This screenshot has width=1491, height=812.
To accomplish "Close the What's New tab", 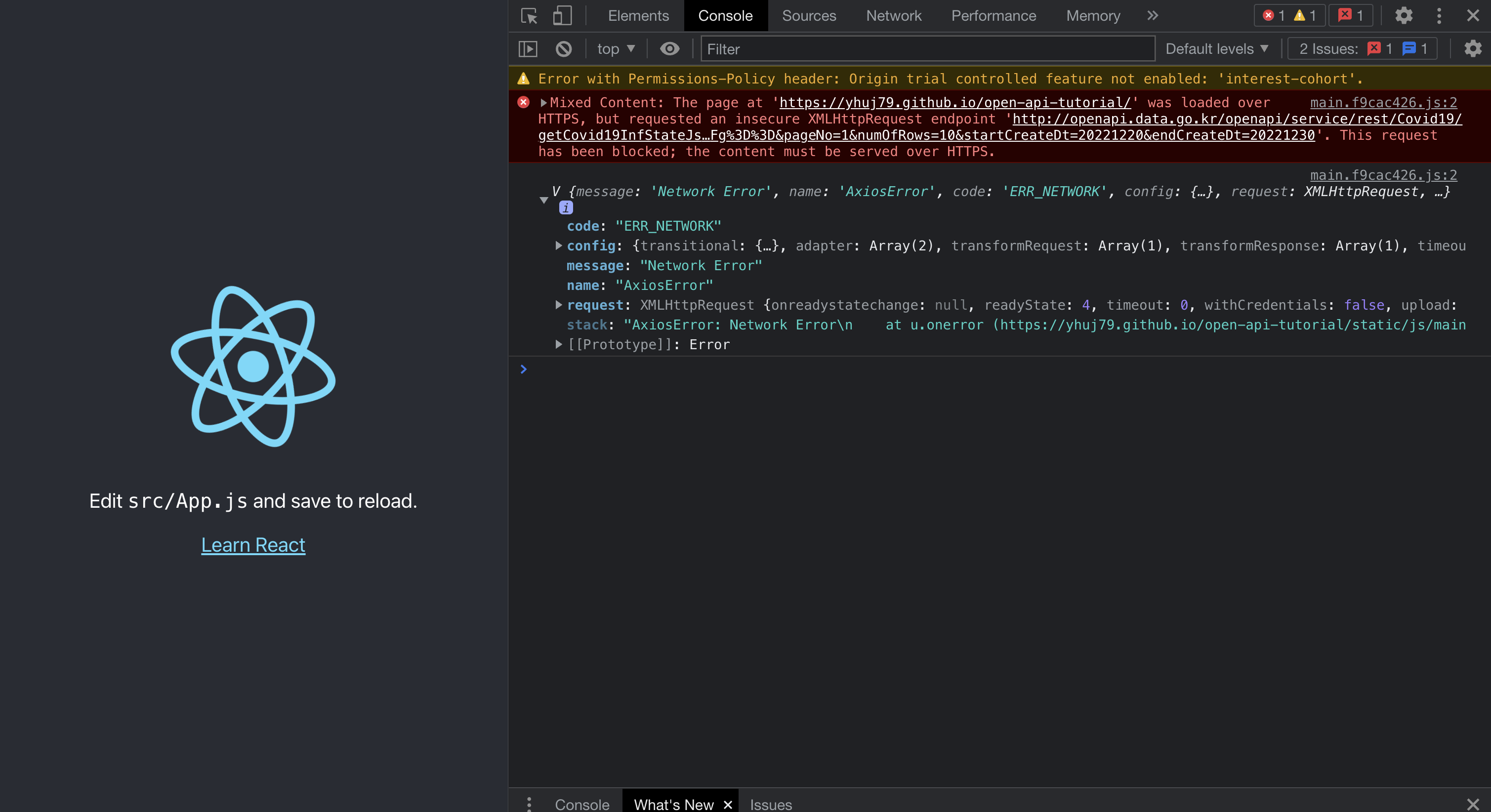I will tap(728, 805).
